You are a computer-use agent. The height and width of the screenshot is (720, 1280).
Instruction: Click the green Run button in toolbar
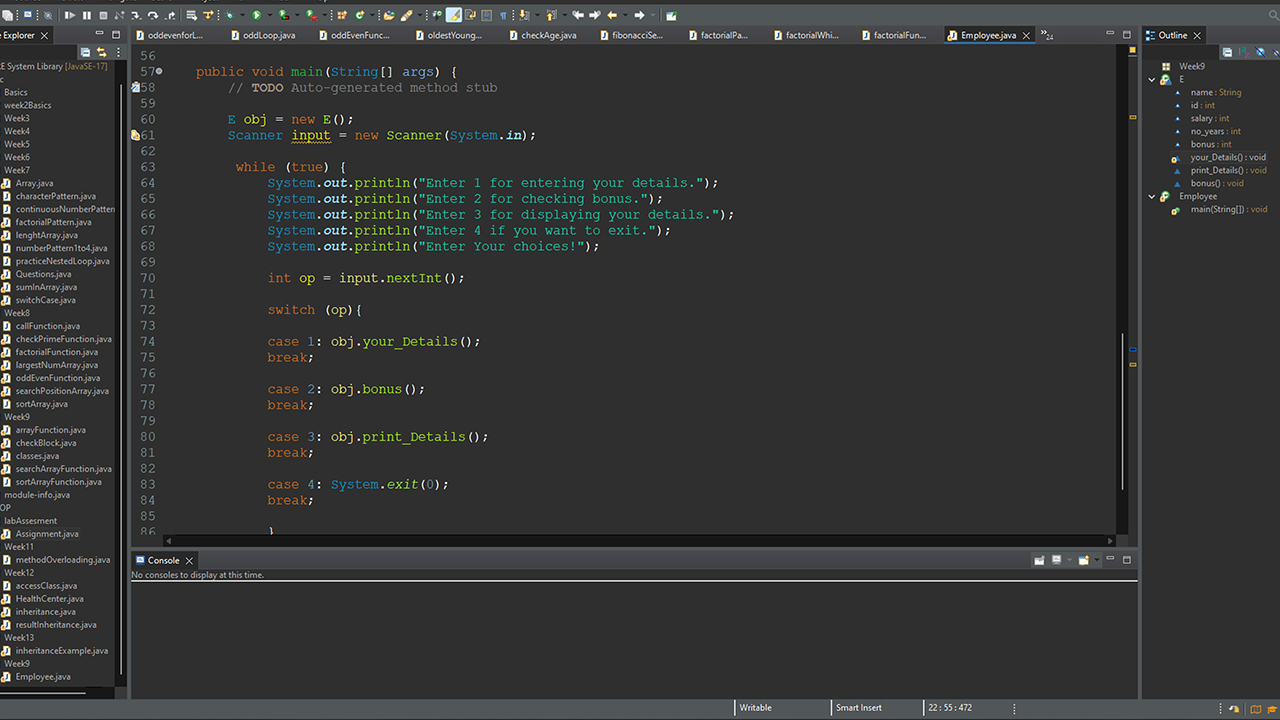tap(256, 15)
